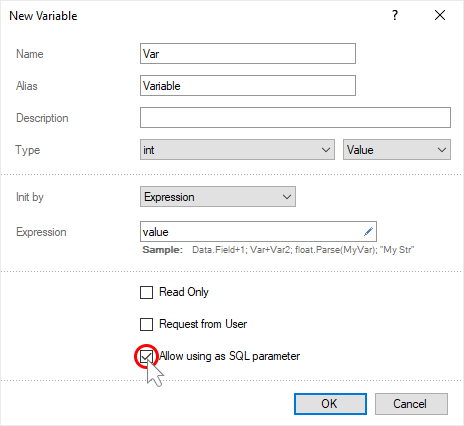Click the Expression field containing value
Screen dimensions: 464x426
point(258,231)
